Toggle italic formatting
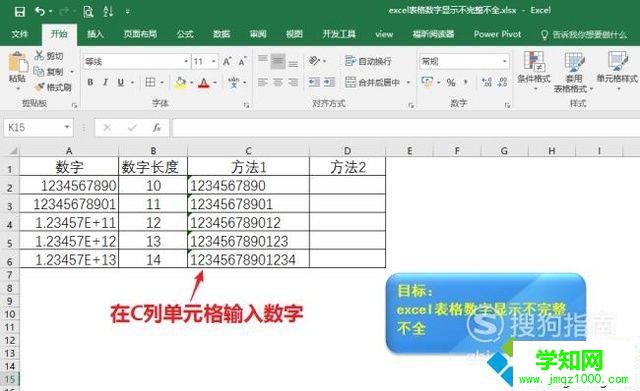The width and height of the screenshot is (640, 391). coord(105,82)
